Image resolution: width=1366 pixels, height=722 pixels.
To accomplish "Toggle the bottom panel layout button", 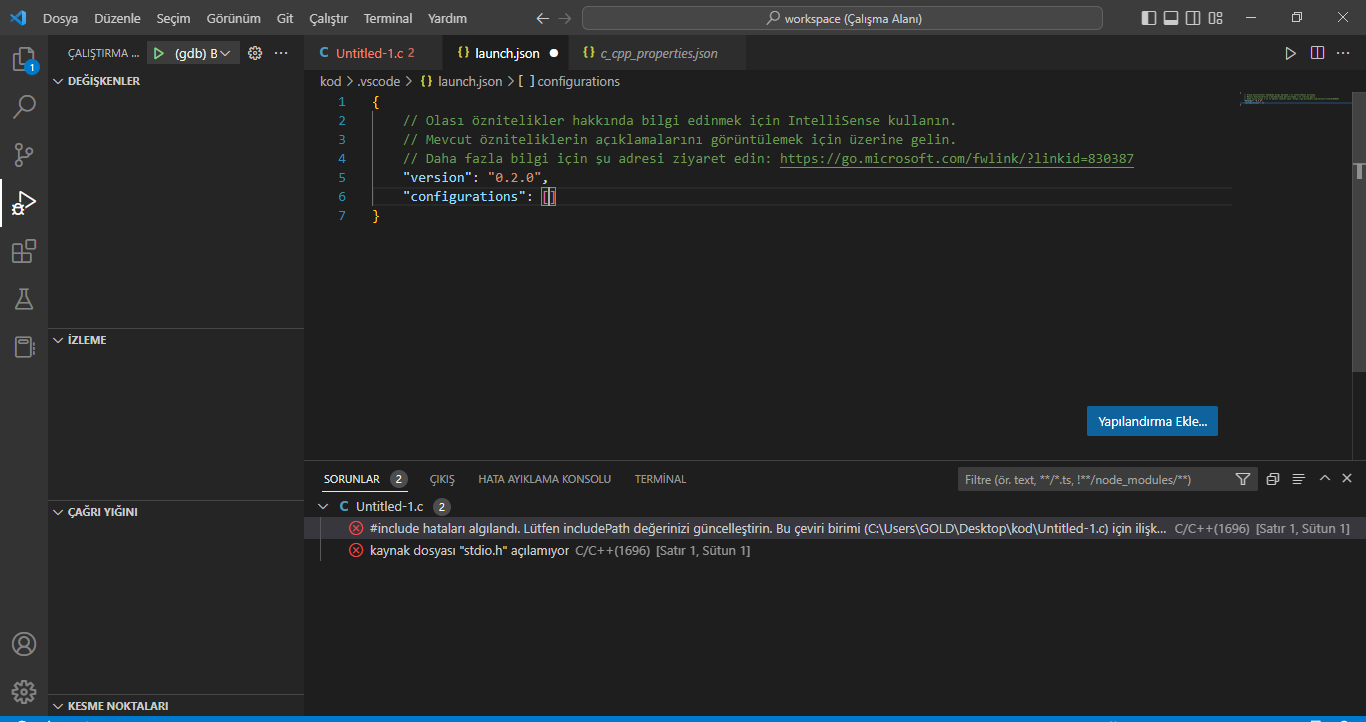I will tap(1171, 18).
